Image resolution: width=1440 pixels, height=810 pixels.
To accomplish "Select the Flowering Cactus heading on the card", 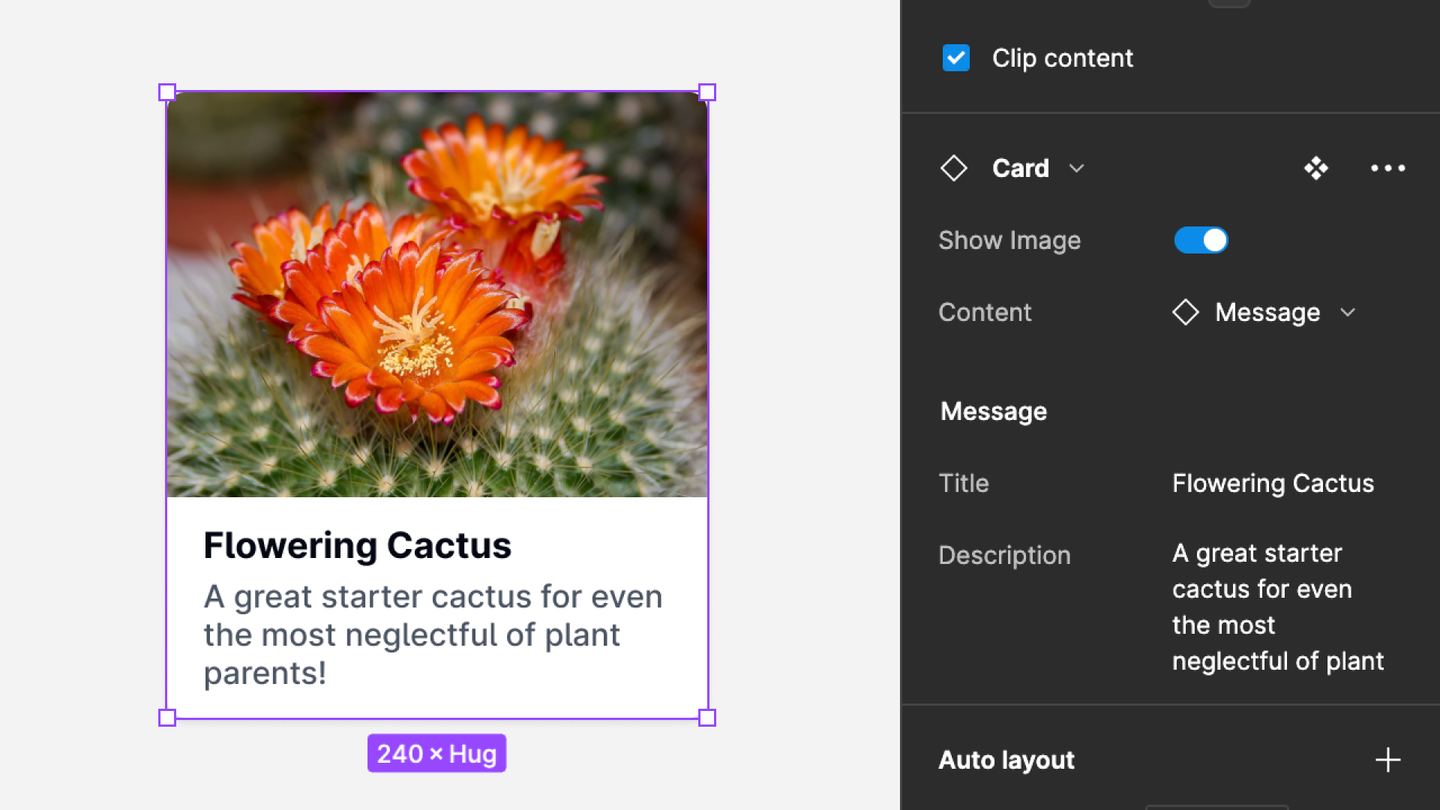I will click(x=357, y=546).
